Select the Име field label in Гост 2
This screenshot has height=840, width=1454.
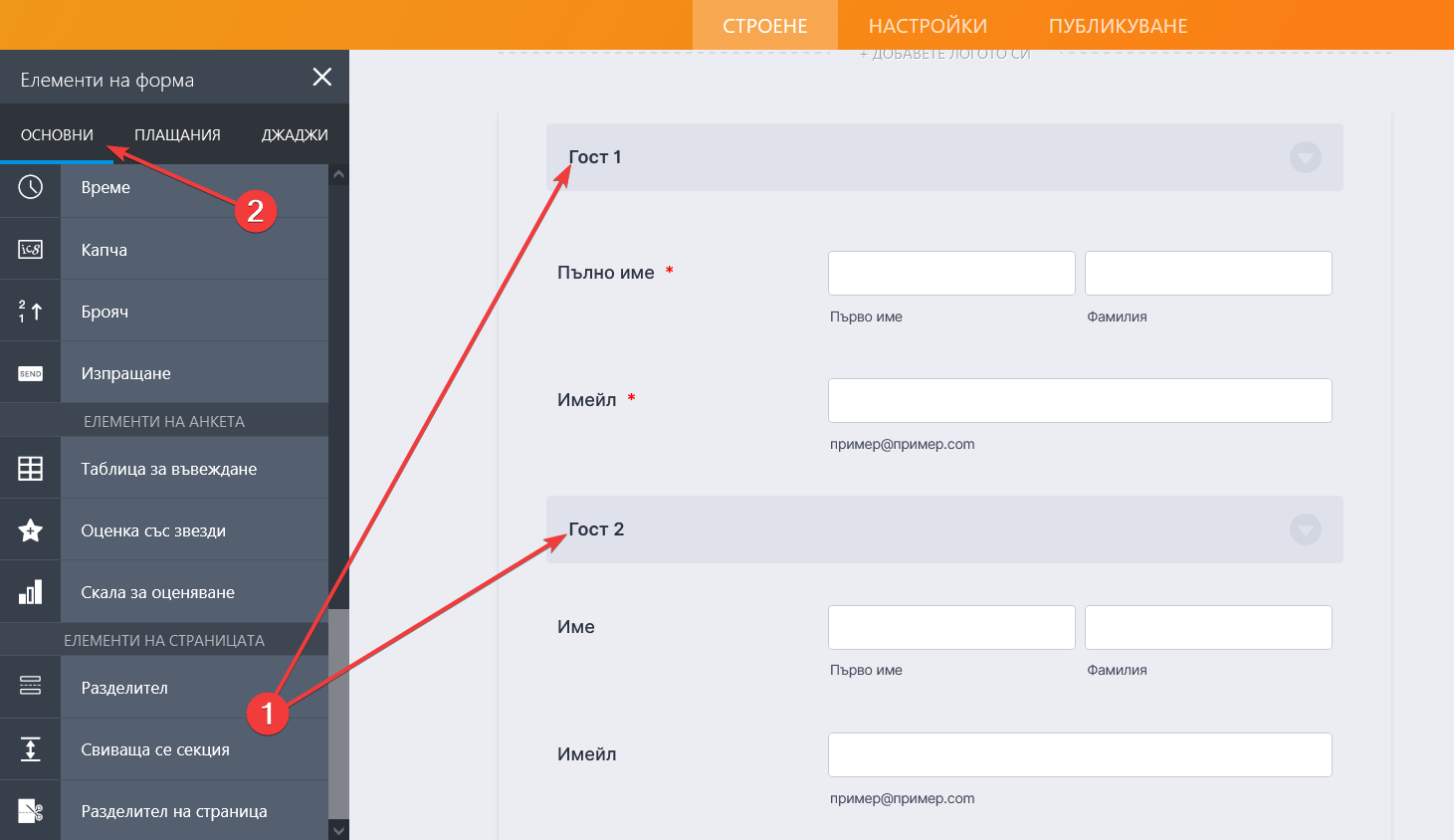[x=576, y=627]
